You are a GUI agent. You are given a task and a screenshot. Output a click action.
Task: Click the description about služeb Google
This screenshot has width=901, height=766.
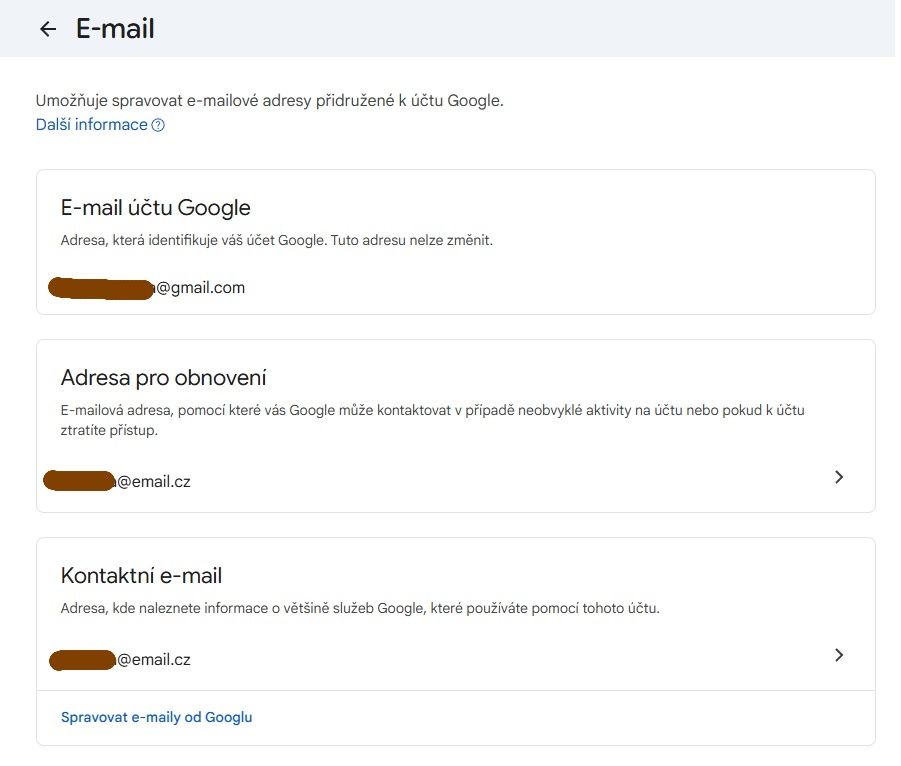pyautogui.click(x=360, y=608)
